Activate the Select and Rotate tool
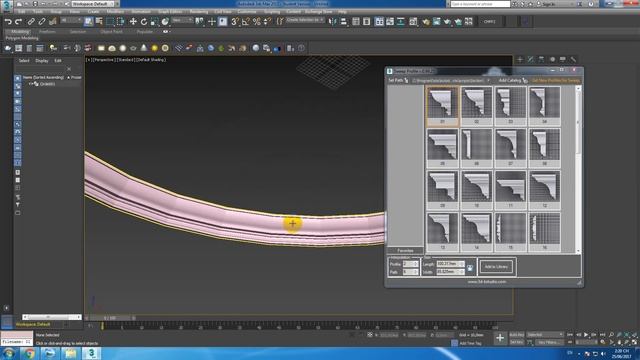The width and height of the screenshot is (640, 360). [144, 22]
